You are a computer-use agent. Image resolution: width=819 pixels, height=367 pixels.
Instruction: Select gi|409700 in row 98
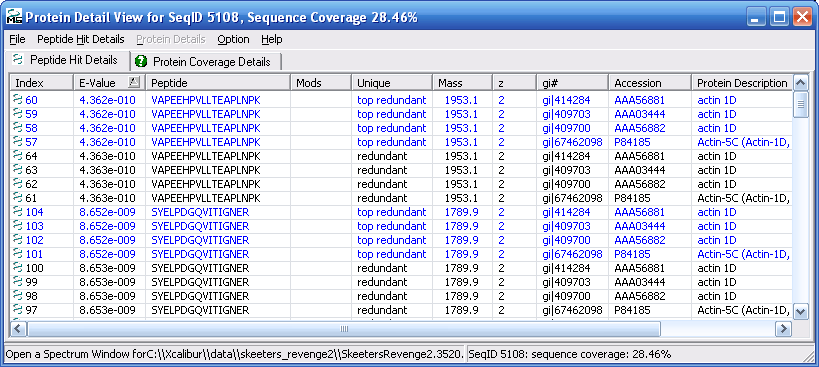click(x=566, y=296)
